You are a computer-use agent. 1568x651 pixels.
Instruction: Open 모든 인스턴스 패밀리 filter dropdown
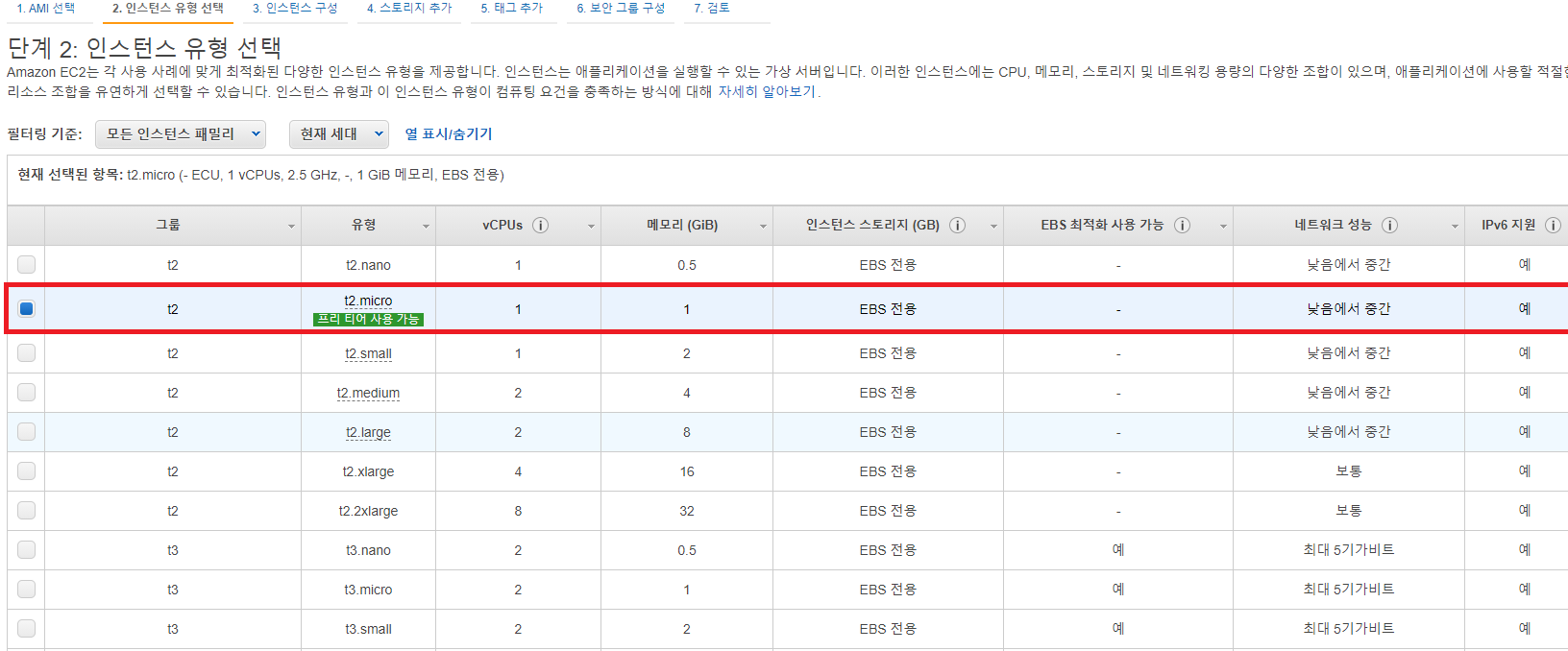point(181,134)
